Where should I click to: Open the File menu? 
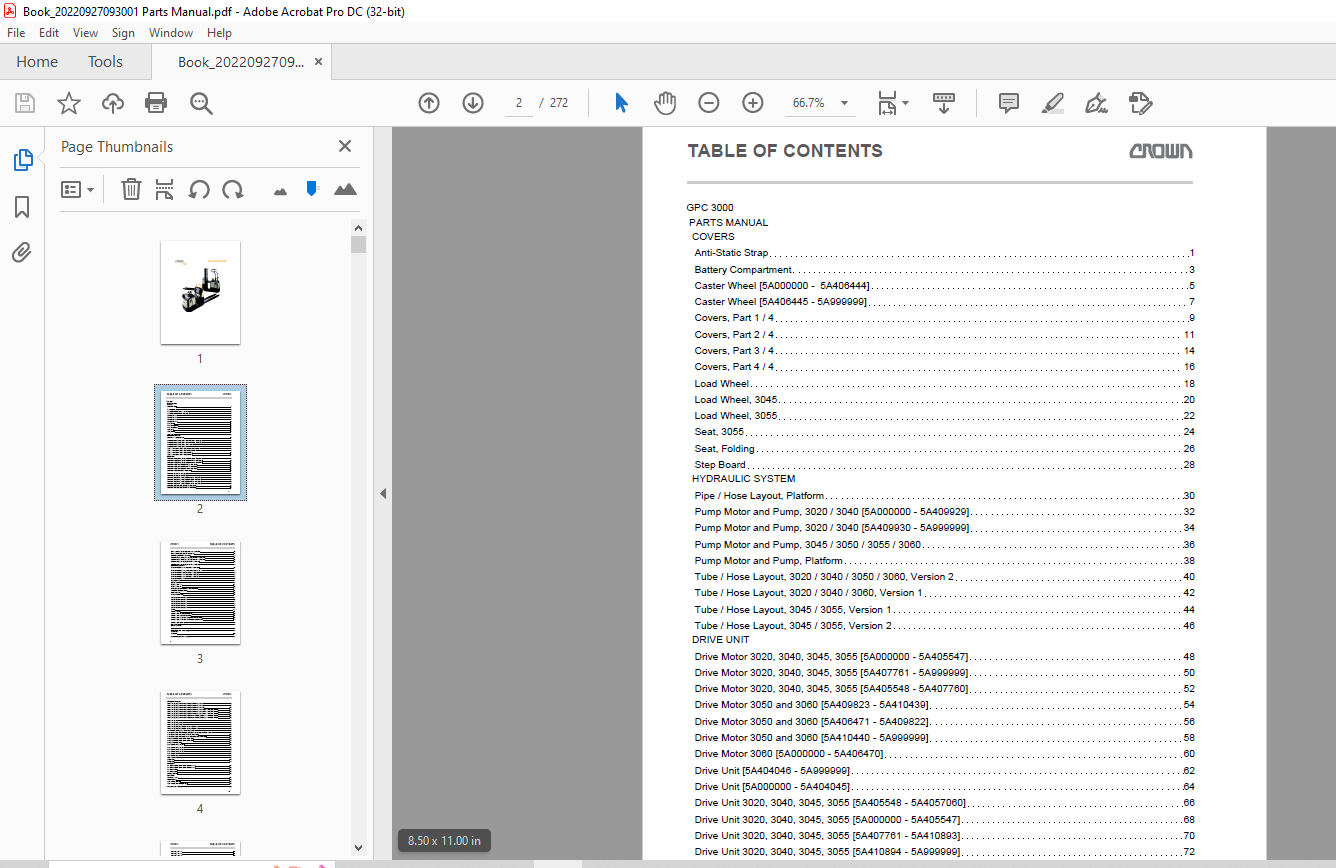[x=16, y=33]
